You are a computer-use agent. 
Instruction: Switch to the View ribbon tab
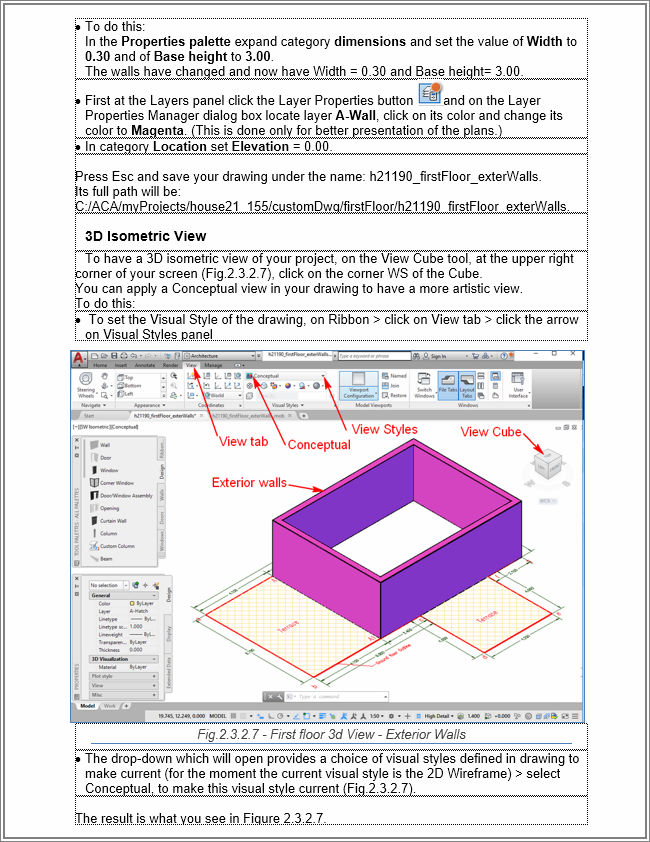point(191,365)
